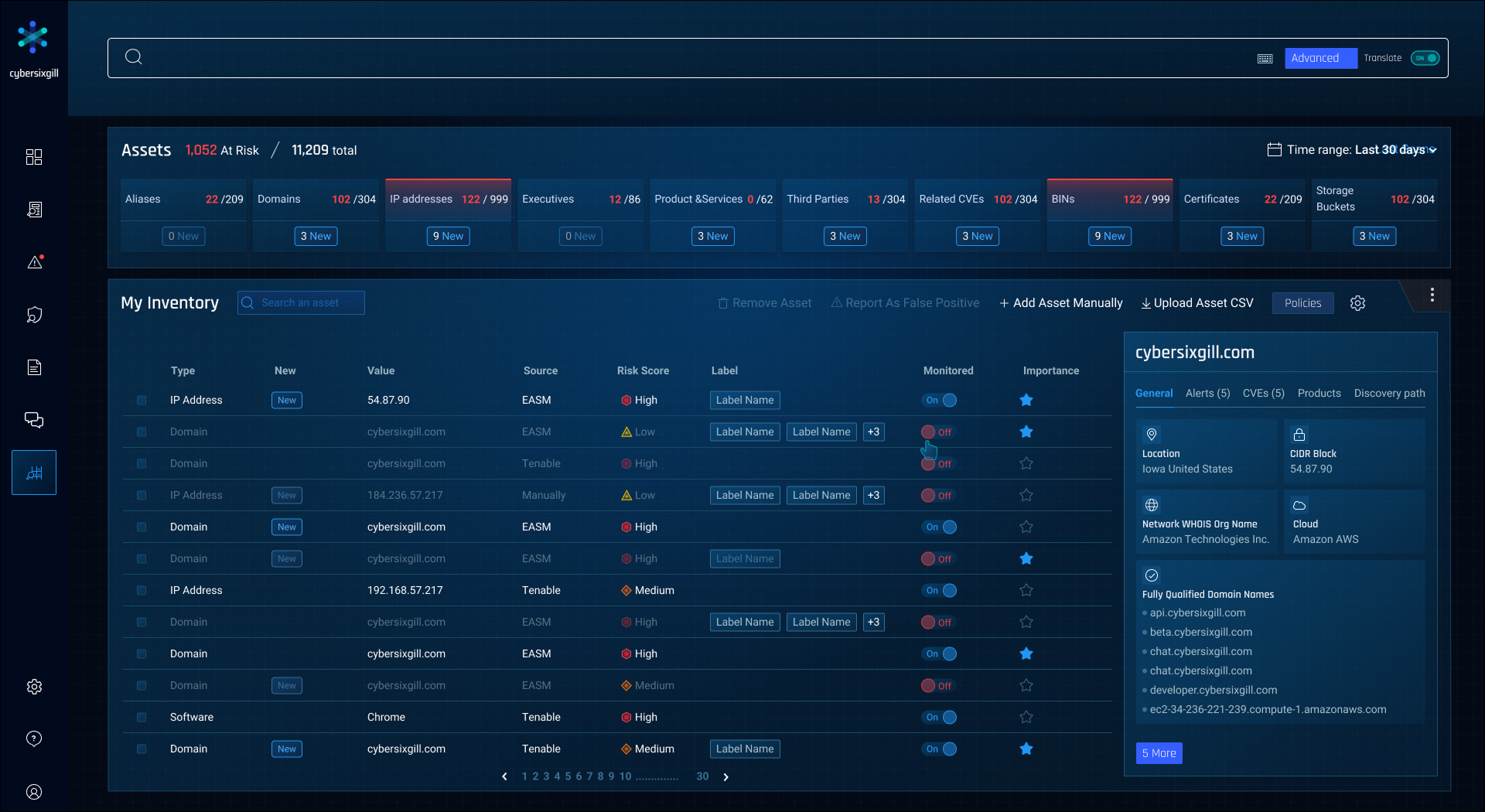Focus the Search an asset field
Image resolution: width=1485 pixels, height=812 pixels.
point(301,302)
